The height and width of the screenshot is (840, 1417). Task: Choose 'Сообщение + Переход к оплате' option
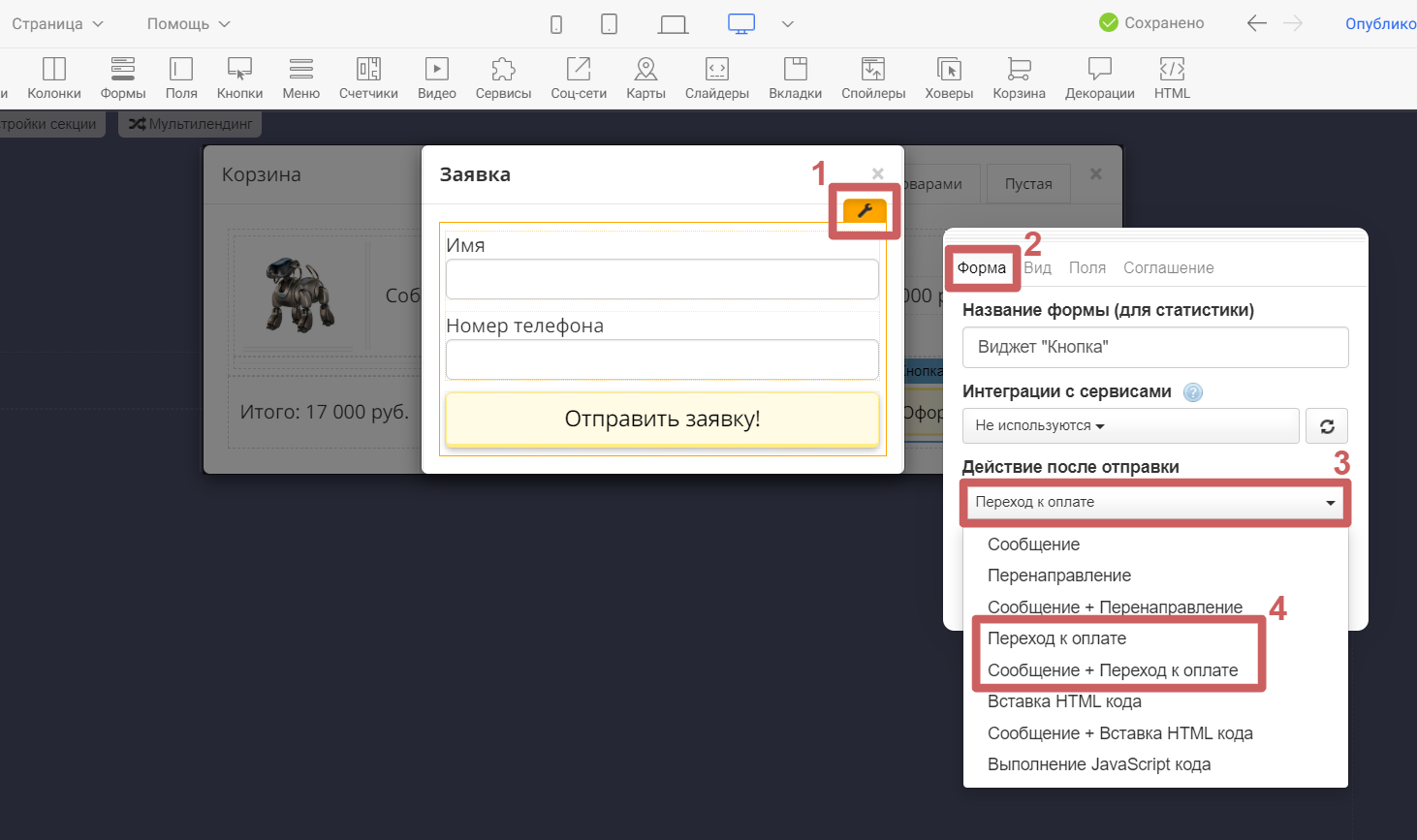(1113, 670)
